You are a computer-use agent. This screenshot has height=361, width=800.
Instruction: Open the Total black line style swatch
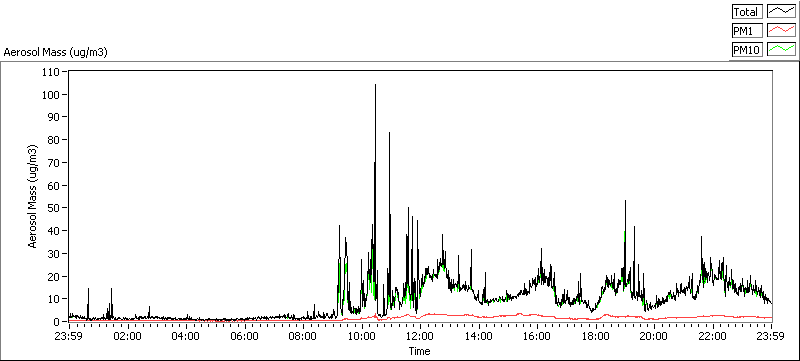(781, 12)
